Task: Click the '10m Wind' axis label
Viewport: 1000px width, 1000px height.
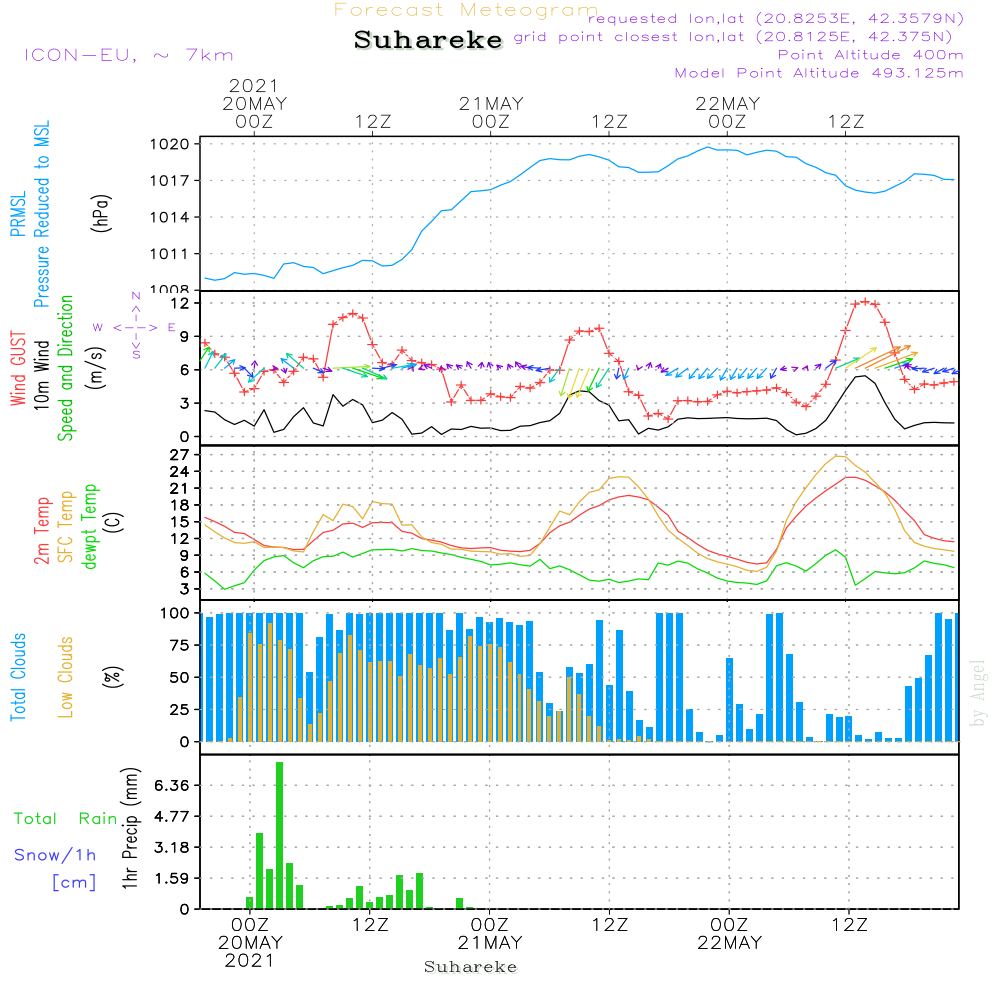Action: (41, 374)
